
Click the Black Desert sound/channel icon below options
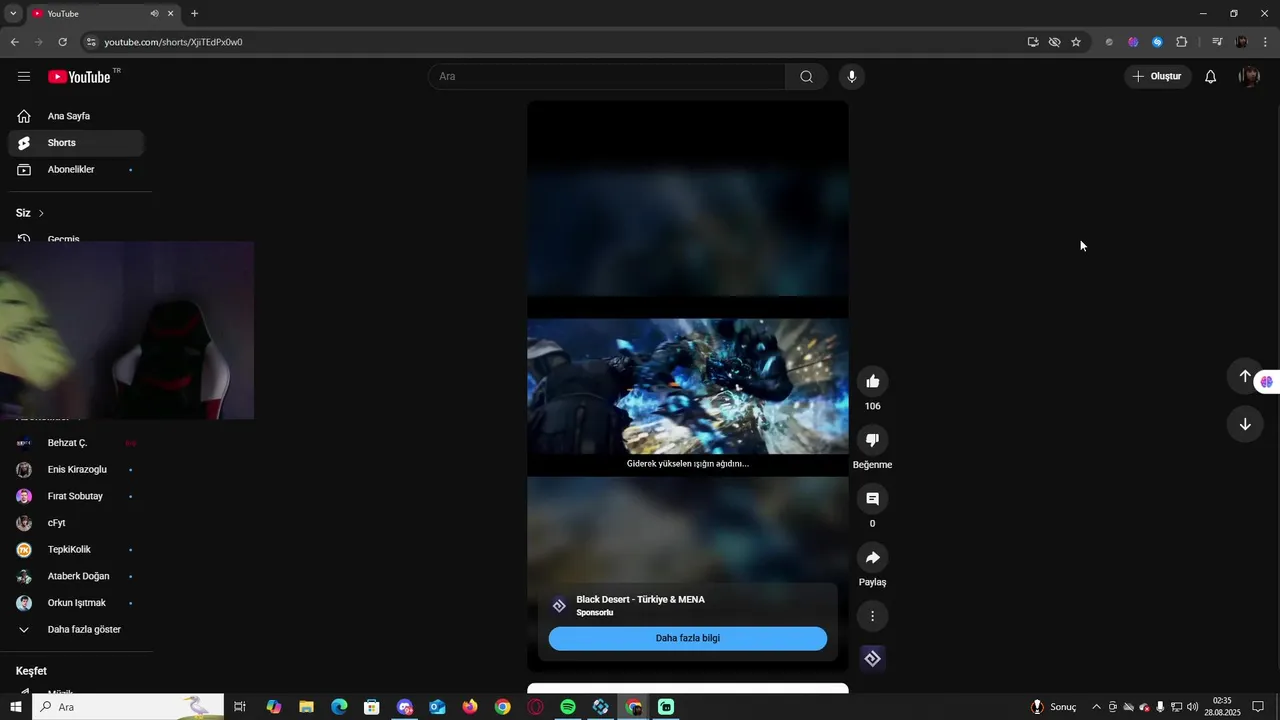coord(872,658)
